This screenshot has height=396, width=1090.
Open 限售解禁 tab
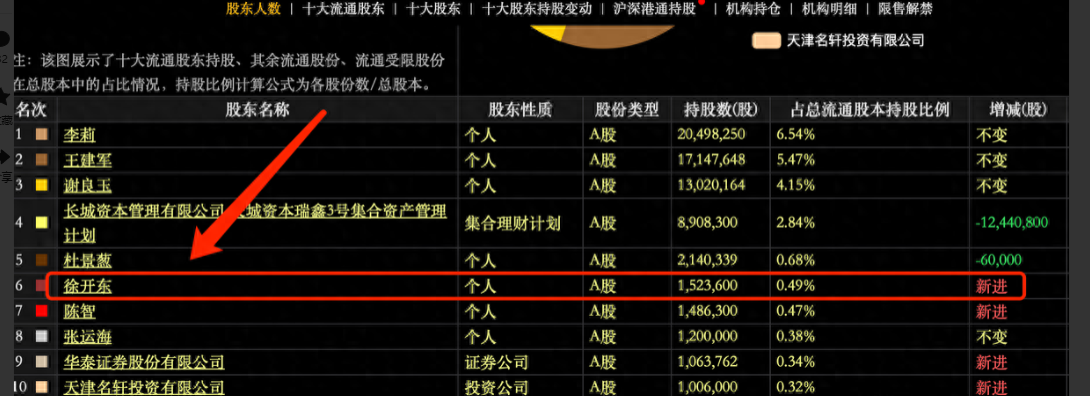pos(906,9)
